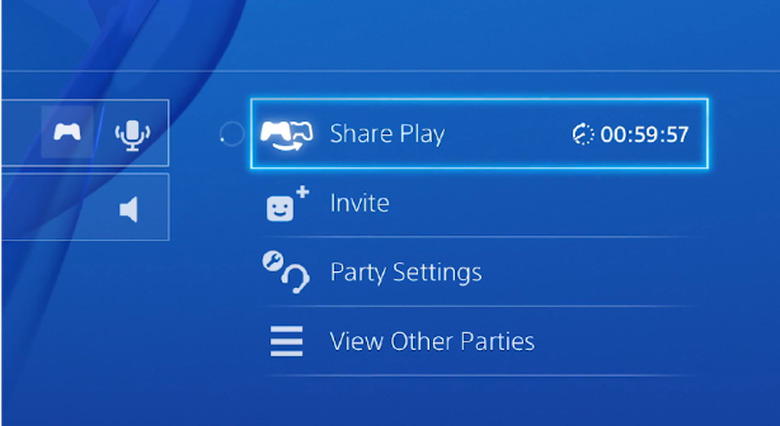
Task: Select the Share Play menu label
Action: [387, 134]
